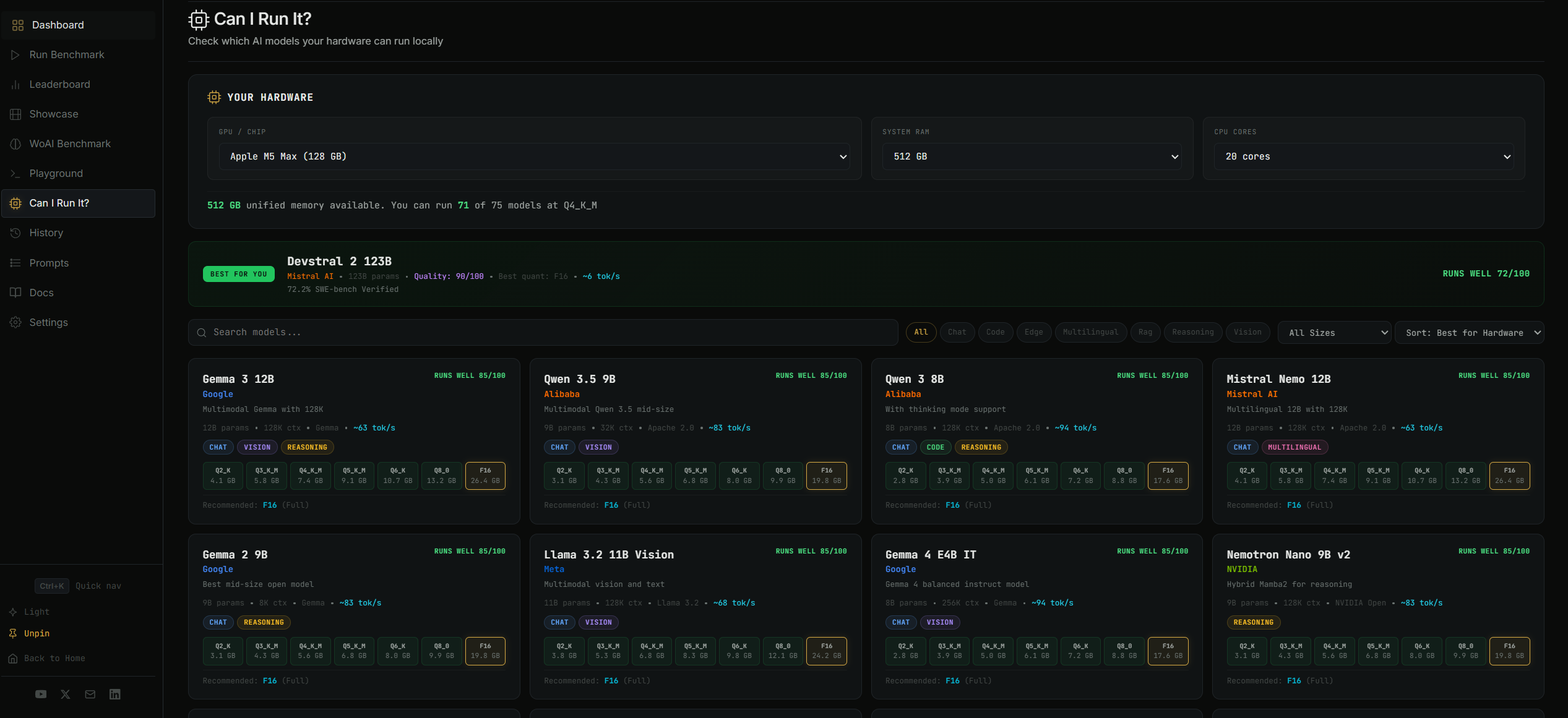This screenshot has height=718, width=1568.
Task: Select Q5_K_M quant on the Mistral Nemo 12B card
Action: [x=1379, y=476]
